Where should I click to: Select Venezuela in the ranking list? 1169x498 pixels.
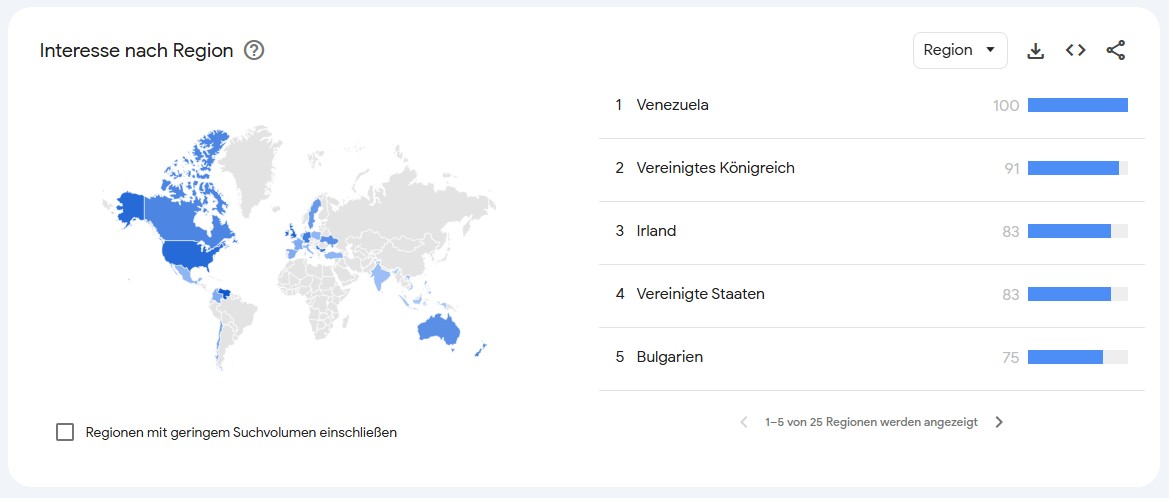click(672, 105)
